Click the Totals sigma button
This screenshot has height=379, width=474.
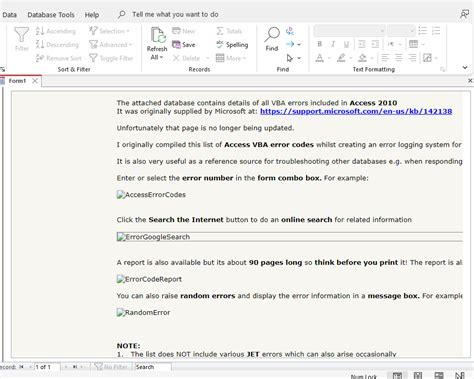(229, 31)
